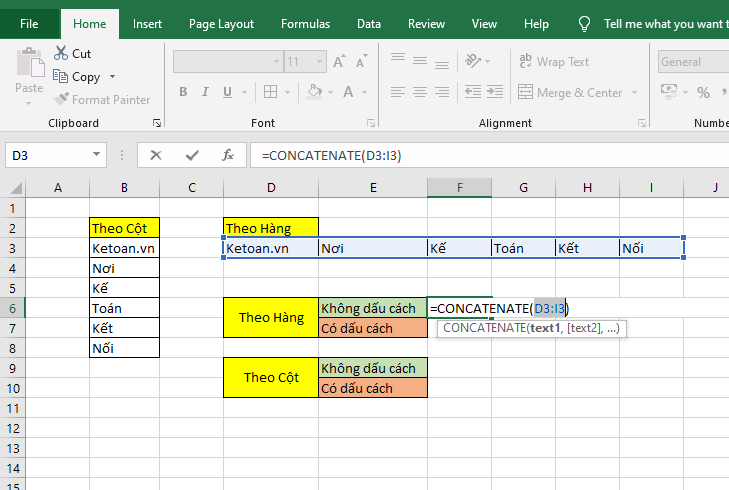Image resolution: width=729 pixels, height=490 pixels.
Task: Click Percent Style icon
Action: [703, 92]
